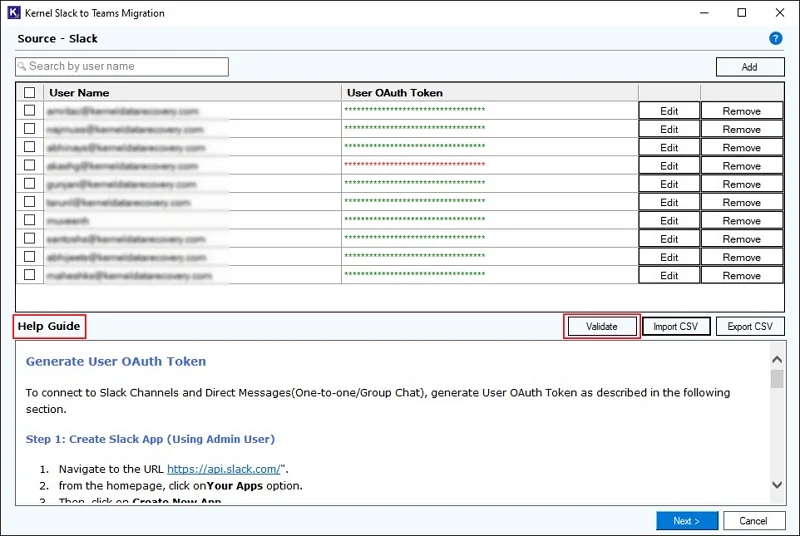The width and height of the screenshot is (800, 536).
Task: Click Edit in the seventh user row
Action: pyautogui.click(x=669, y=221)
